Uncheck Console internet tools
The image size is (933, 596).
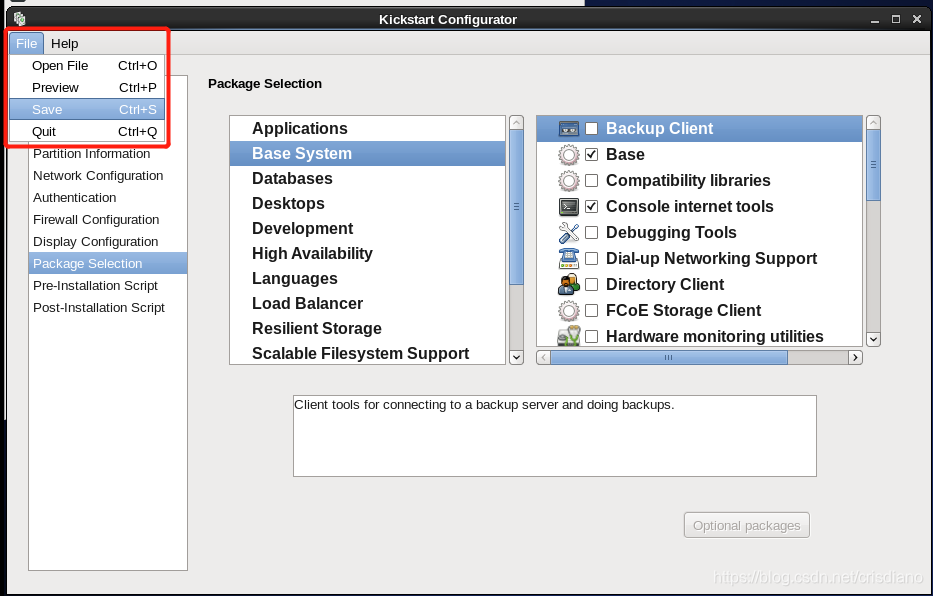pos(591,206)
